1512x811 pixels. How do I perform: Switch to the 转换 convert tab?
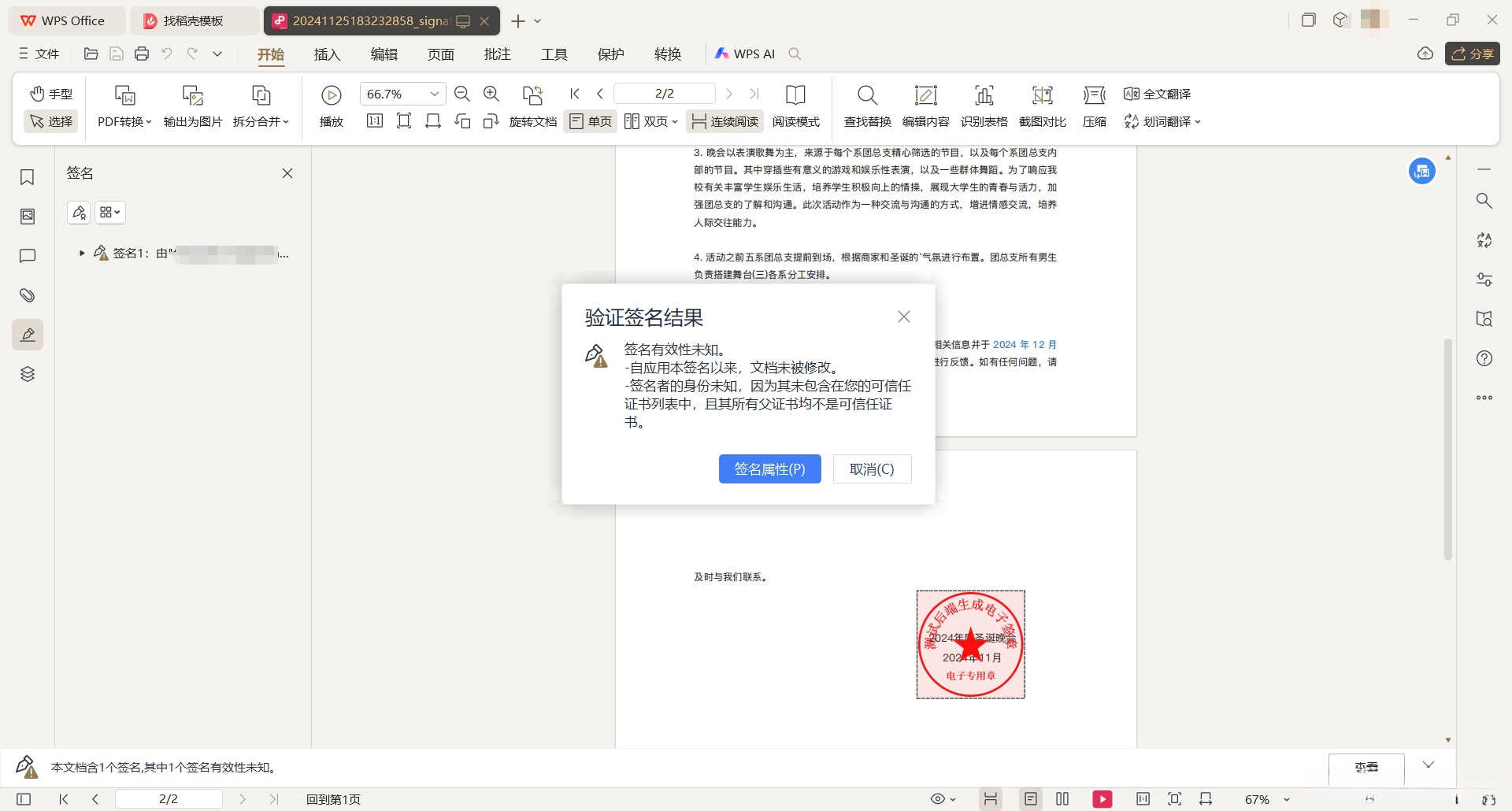(667, 54)
